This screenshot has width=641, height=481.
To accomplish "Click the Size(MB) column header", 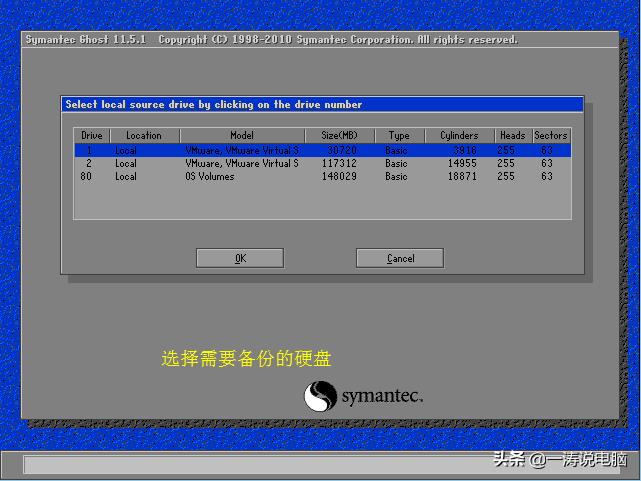I will coord(339,135).
